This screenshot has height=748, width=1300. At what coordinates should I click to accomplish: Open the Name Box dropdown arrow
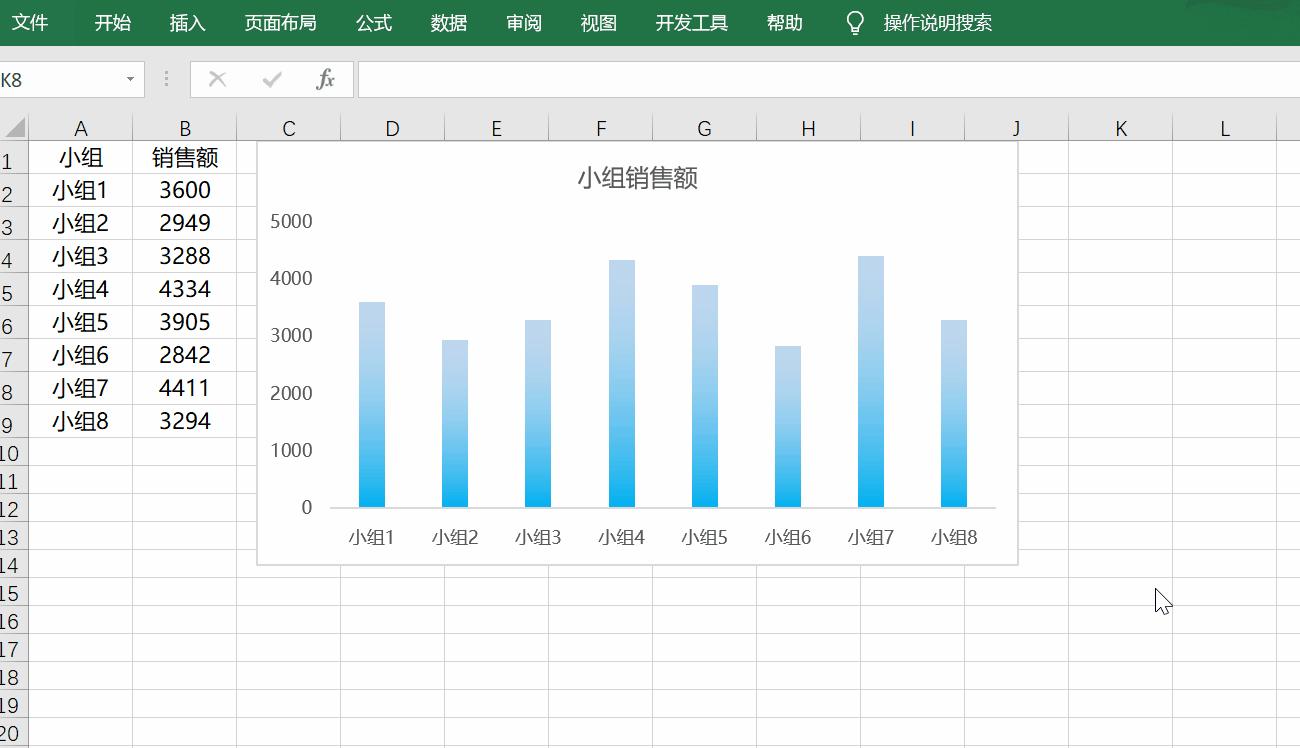129,79
